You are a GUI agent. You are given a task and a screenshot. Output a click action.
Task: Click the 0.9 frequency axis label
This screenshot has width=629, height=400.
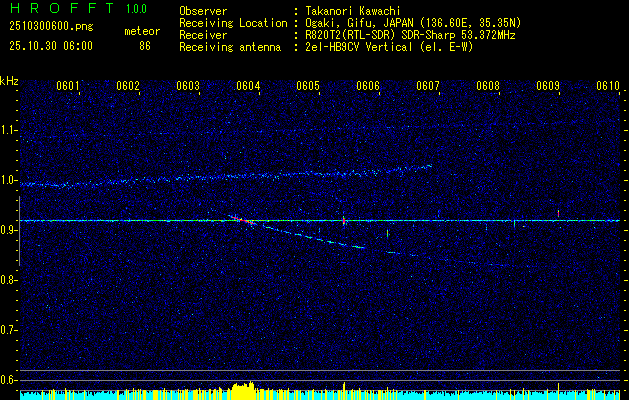(9, 230)
